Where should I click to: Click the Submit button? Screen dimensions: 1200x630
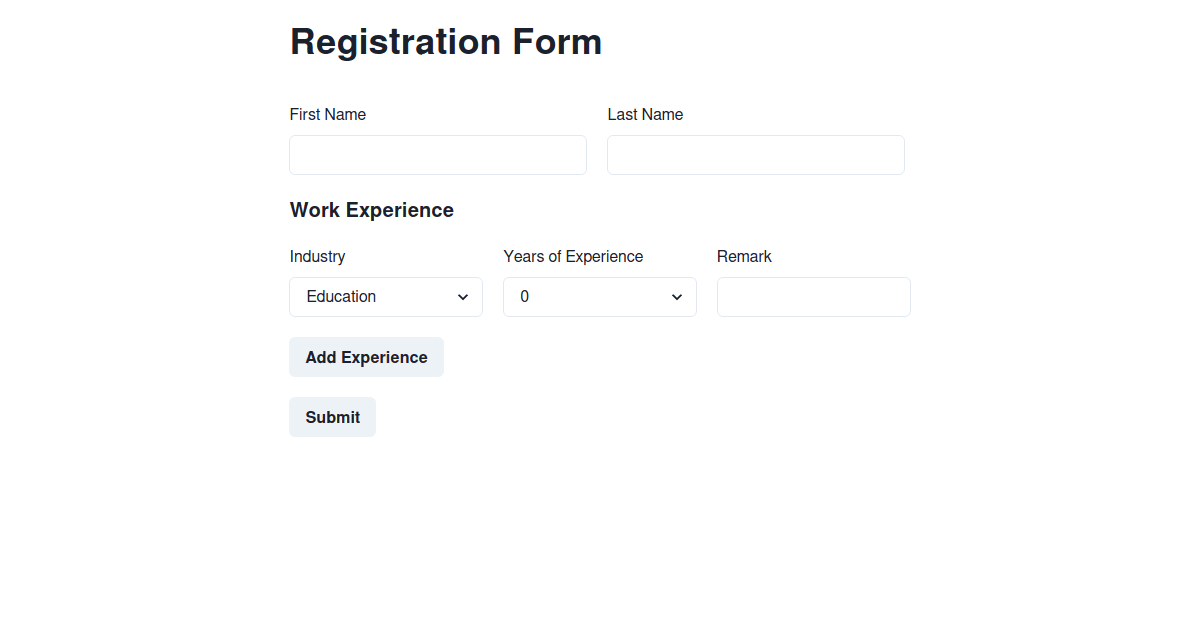coord(332,416)
